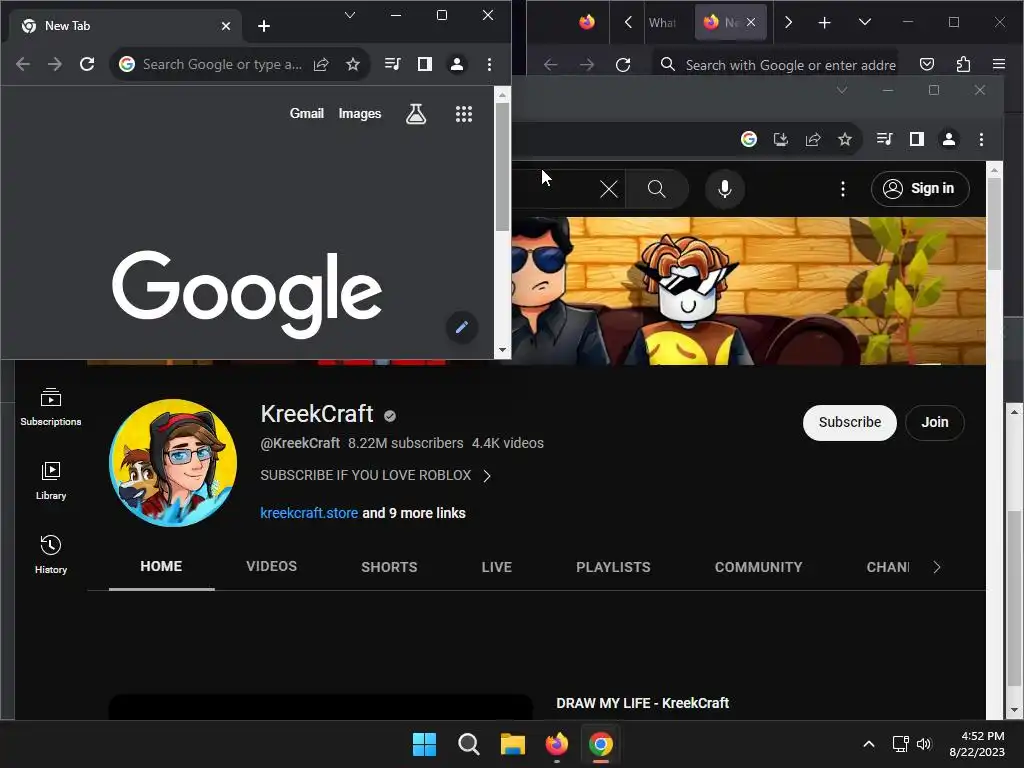Open kreekcraft.store link
The image size is (1024, 768).
309,513
